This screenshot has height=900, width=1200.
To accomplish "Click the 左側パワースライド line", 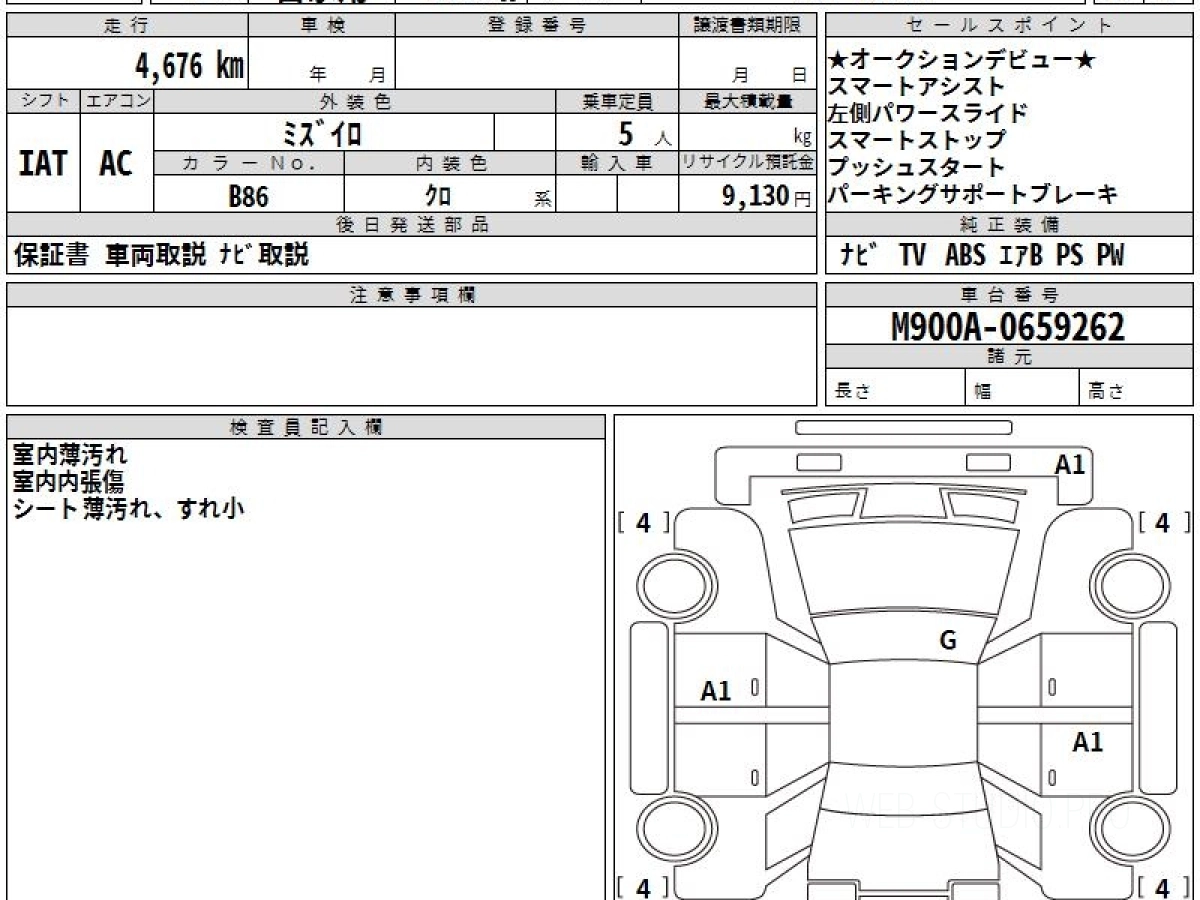I will pyautogui.click(x=928, y=114).
